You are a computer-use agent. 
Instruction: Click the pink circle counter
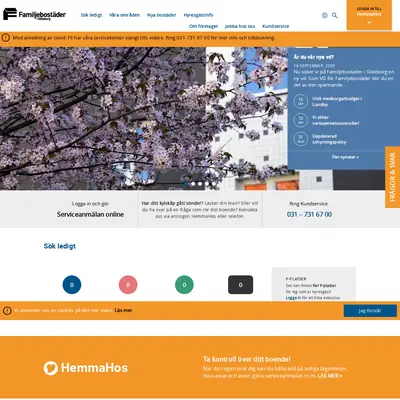tap(128, 285)
